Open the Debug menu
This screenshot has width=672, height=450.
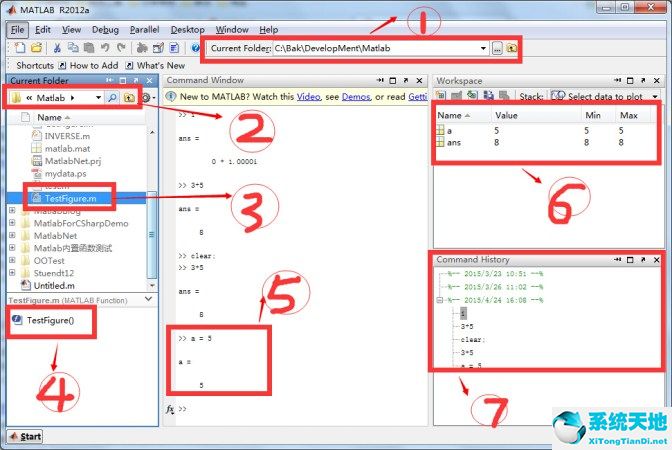pyautogui.click(x=105, y=30)
